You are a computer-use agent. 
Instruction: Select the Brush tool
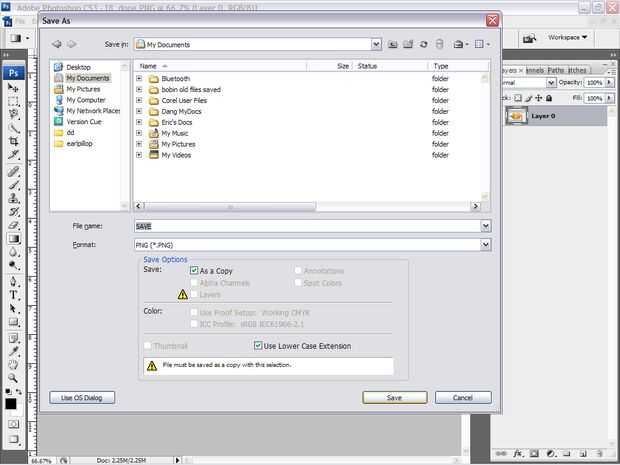(13, 185)
